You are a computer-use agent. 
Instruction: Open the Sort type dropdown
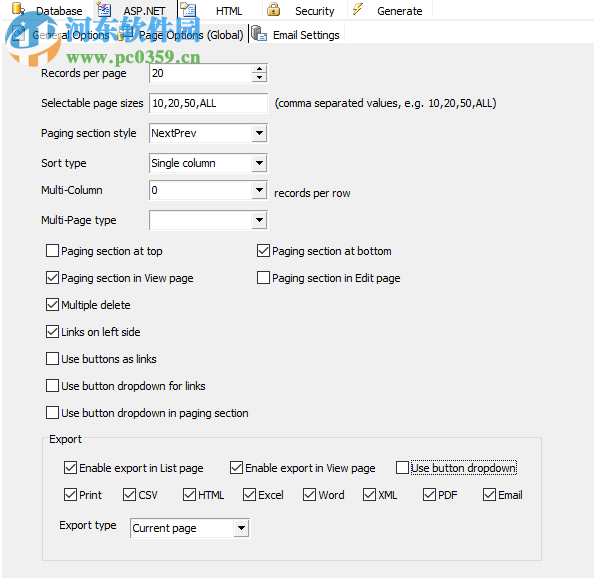tap(259, 163)
